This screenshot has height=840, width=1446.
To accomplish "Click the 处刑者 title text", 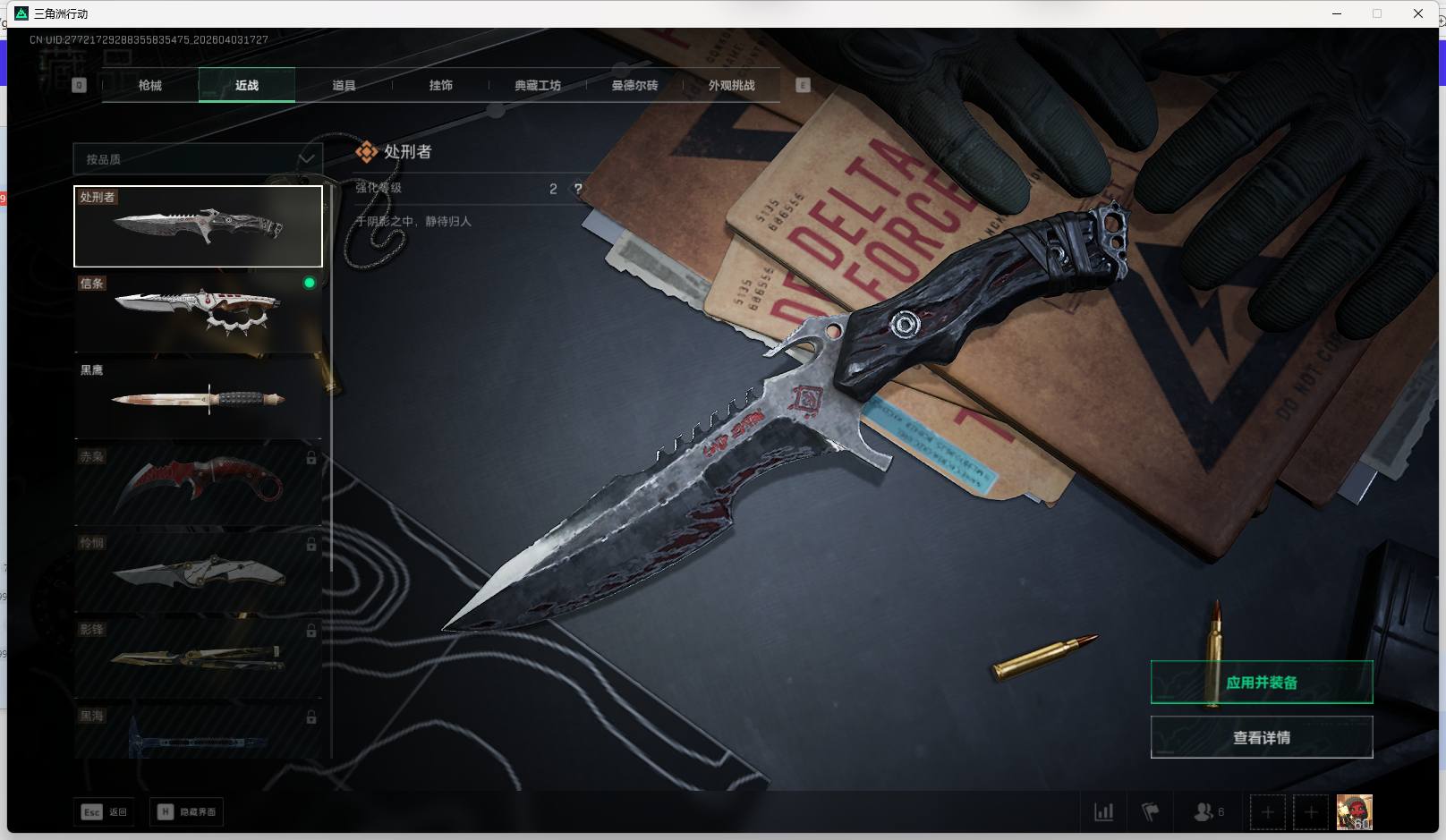I will coord(408,152).
